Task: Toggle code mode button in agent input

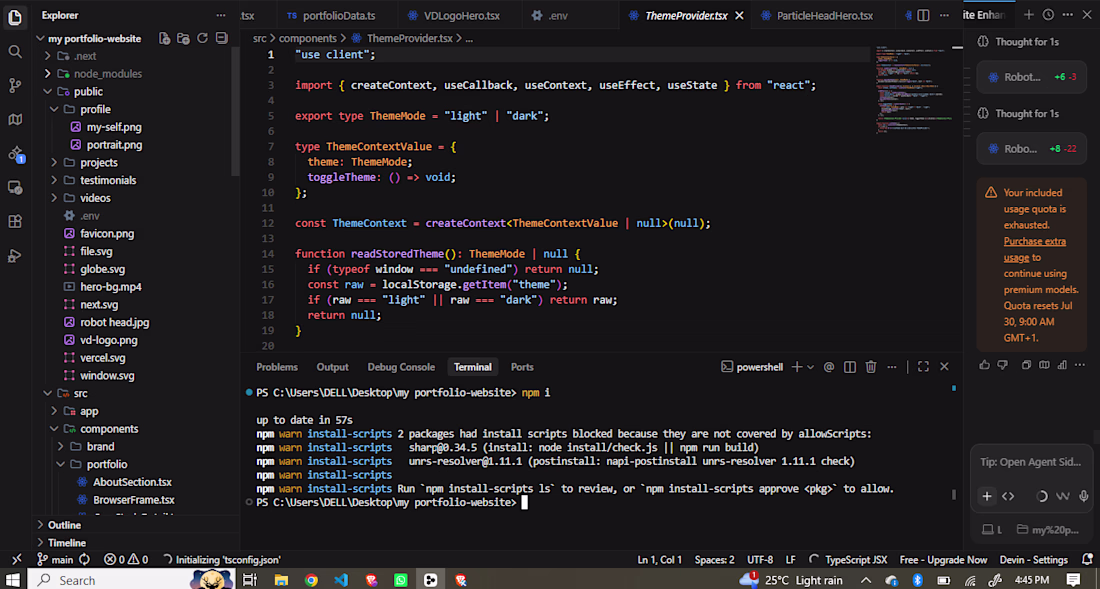Action: (1008, 496)
